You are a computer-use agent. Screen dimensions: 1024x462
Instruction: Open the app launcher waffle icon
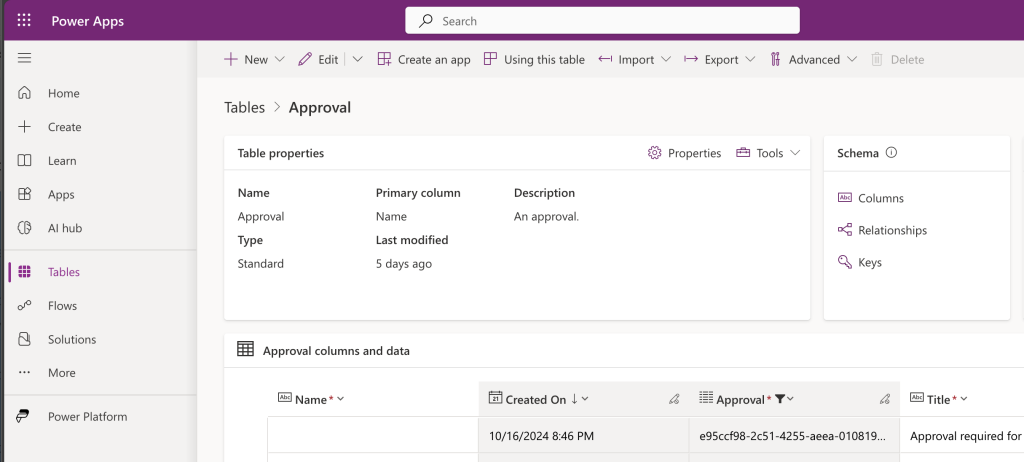24,21
